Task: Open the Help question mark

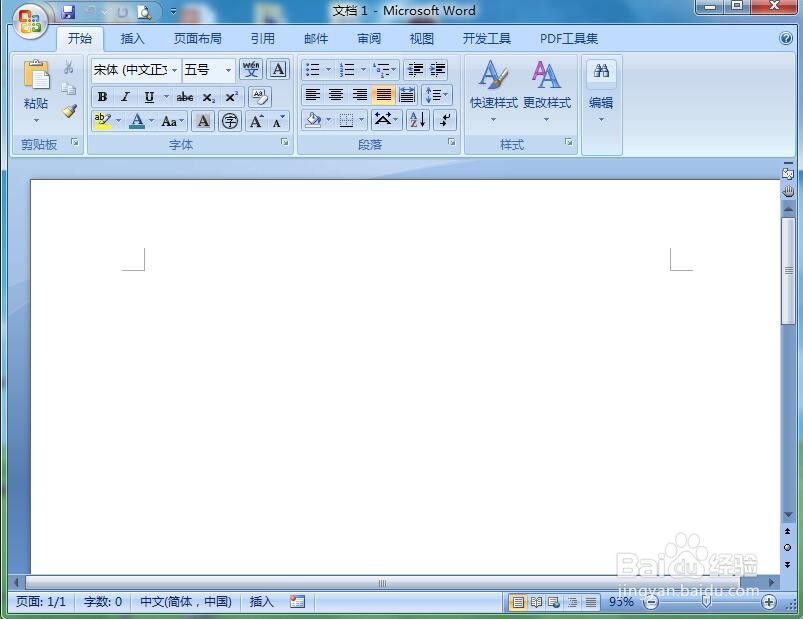Action: tap(786, 38)
